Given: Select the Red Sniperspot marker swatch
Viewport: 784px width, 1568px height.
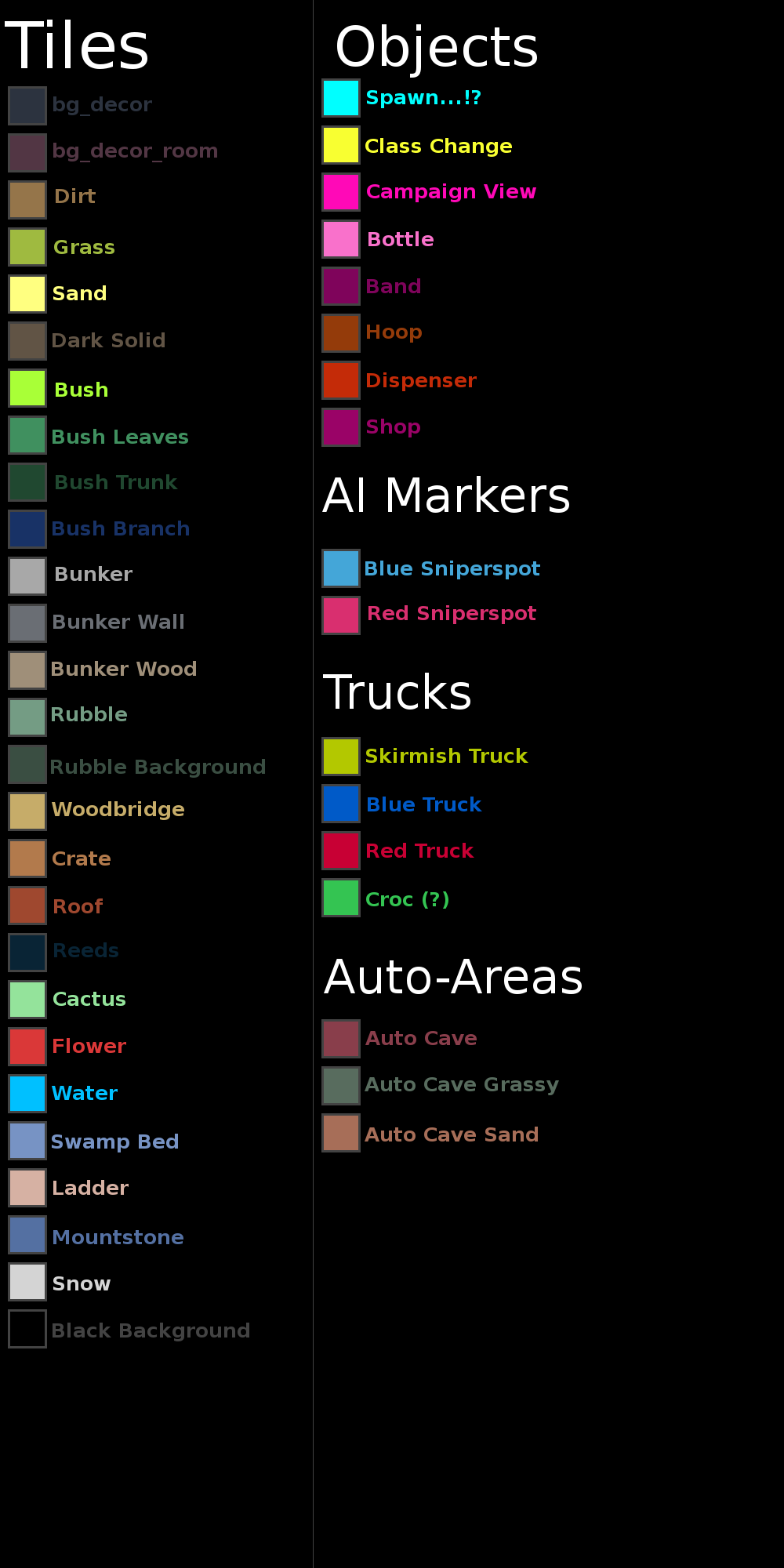Looking at the screenshot, I should [x=341, y=615].
